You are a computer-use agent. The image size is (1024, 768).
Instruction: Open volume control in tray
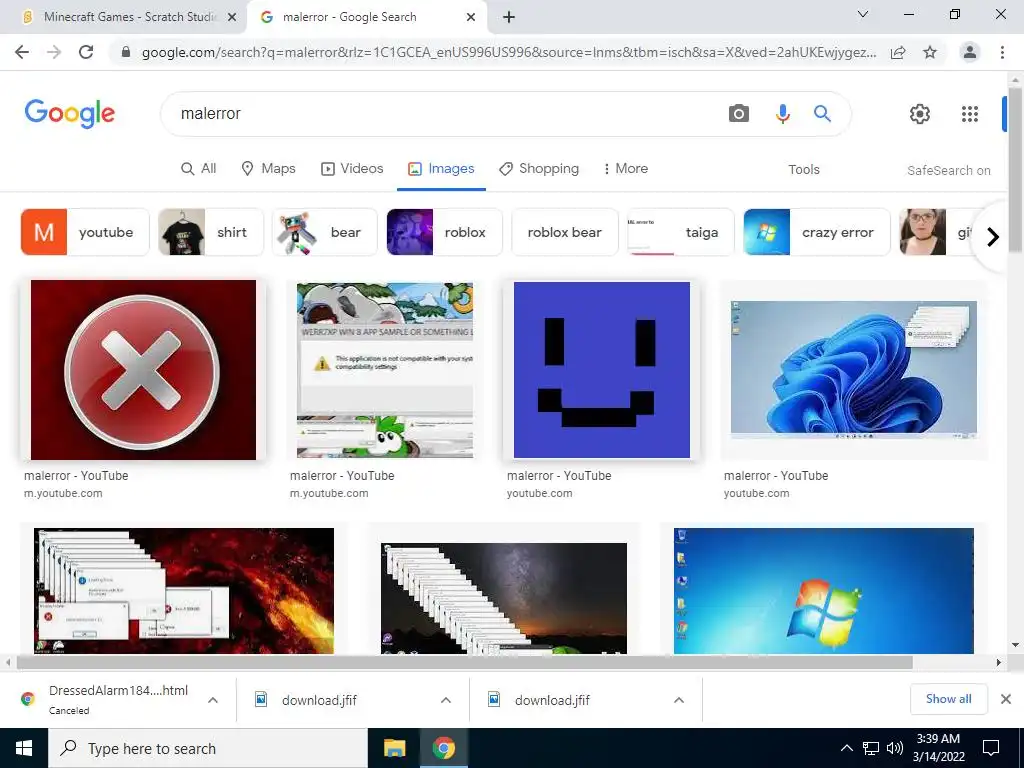coord(895,748)
